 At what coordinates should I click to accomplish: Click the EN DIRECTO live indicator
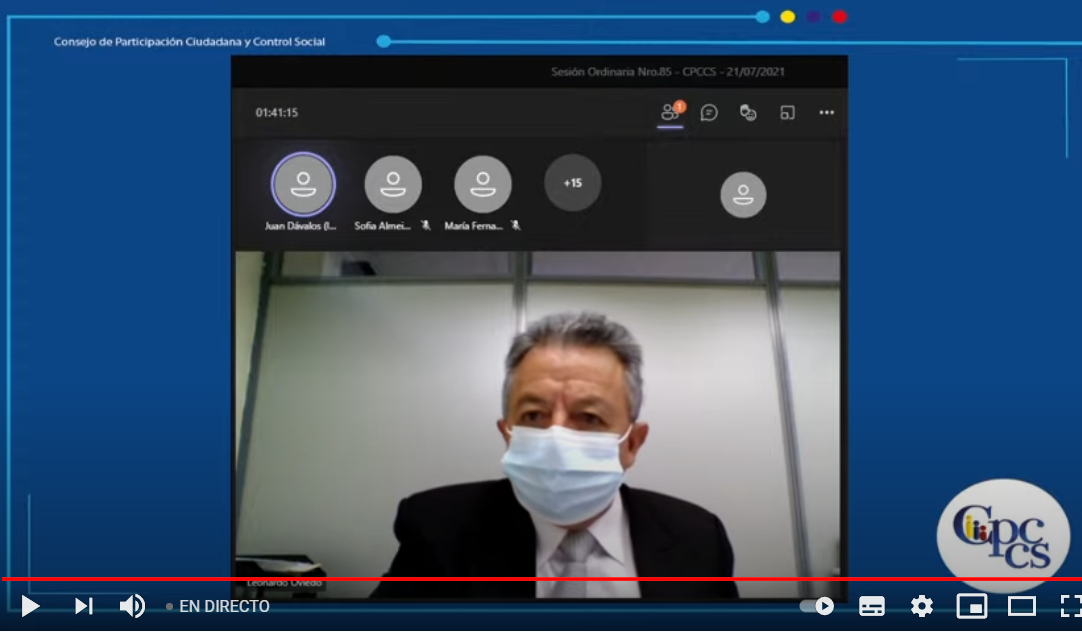tap(218, 606)
